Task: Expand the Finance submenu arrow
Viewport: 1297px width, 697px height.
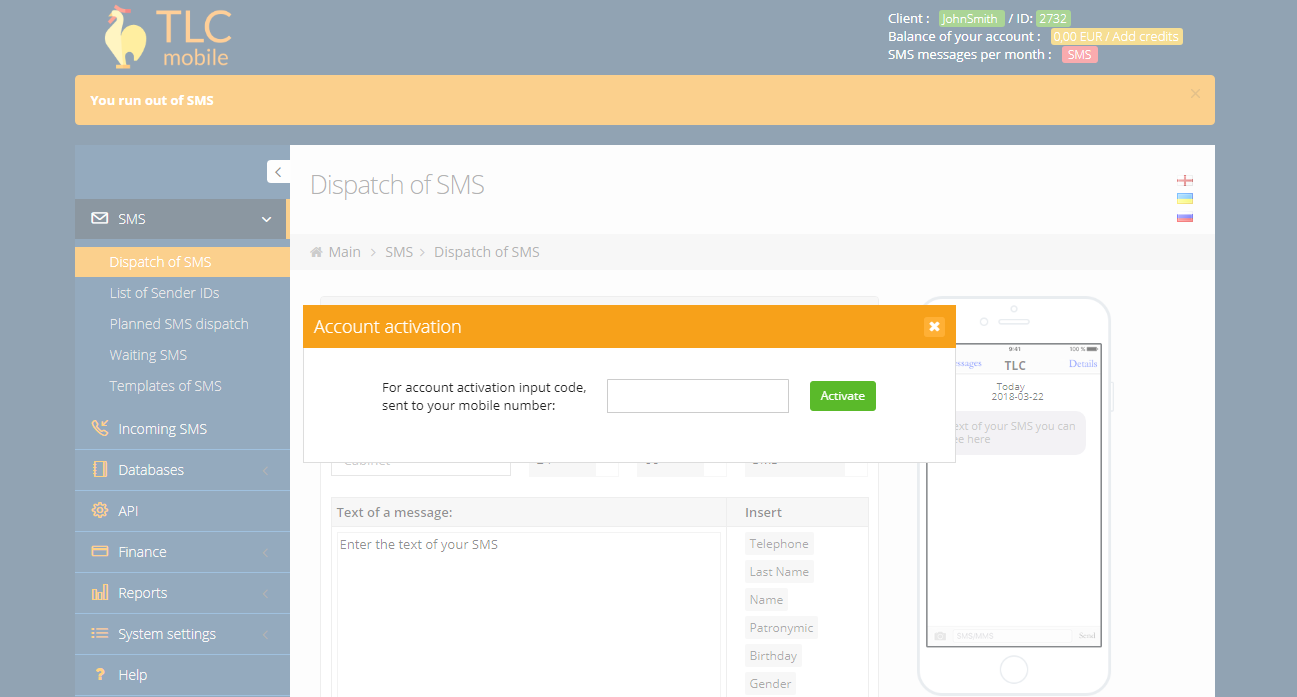Action: [265, 552]
